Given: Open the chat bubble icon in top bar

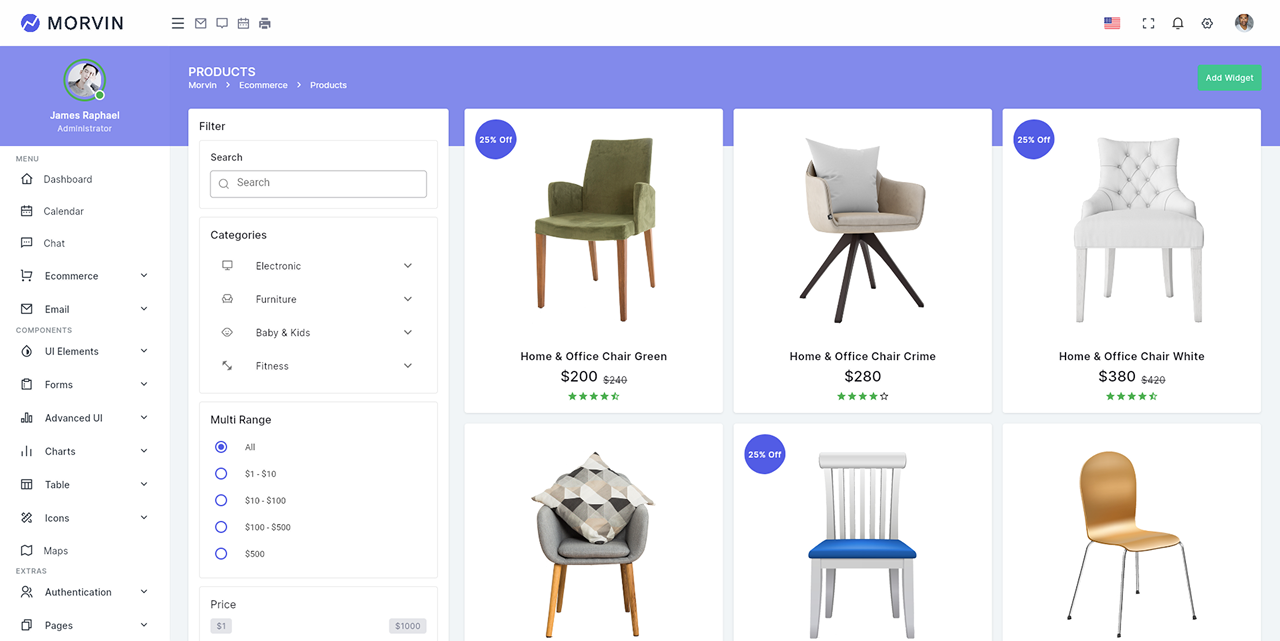Looking at the screenshot, I should [x=222, y=23].
